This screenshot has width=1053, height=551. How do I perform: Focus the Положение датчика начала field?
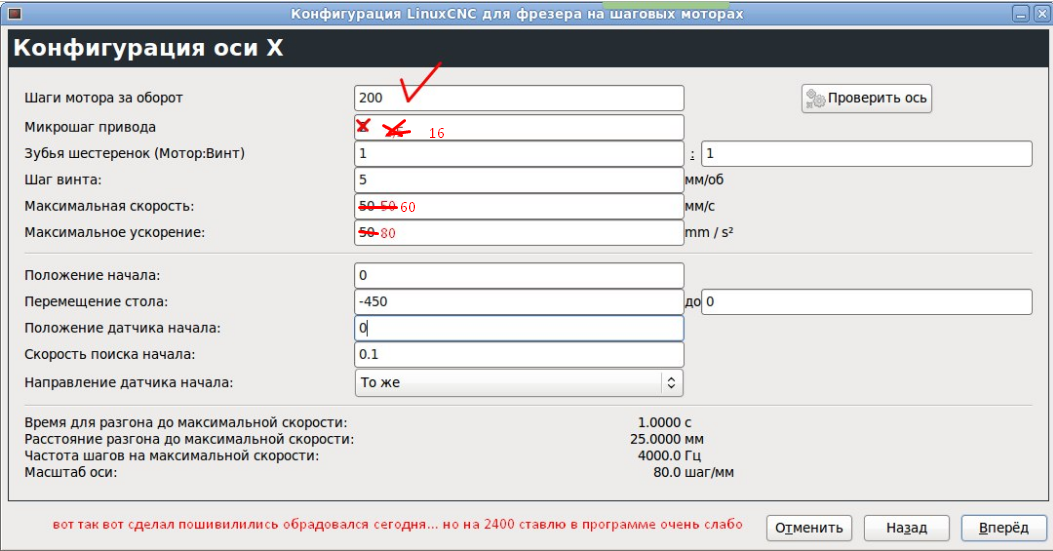pos(519,328)
